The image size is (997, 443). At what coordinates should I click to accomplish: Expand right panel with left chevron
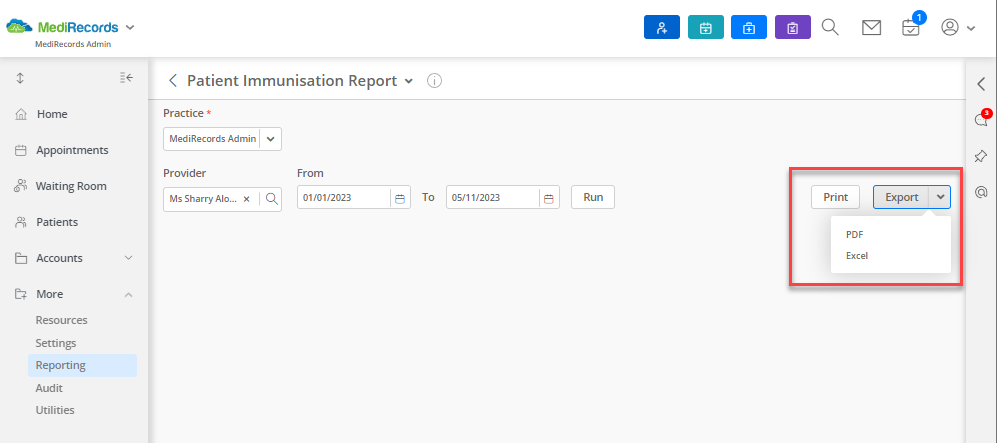tap(980, 83)
